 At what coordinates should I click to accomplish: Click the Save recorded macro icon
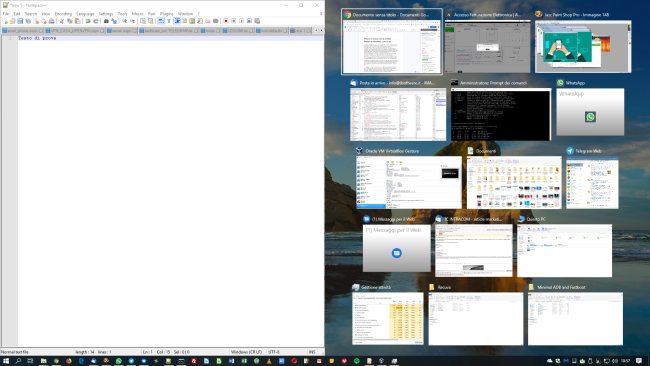point(257,21)
